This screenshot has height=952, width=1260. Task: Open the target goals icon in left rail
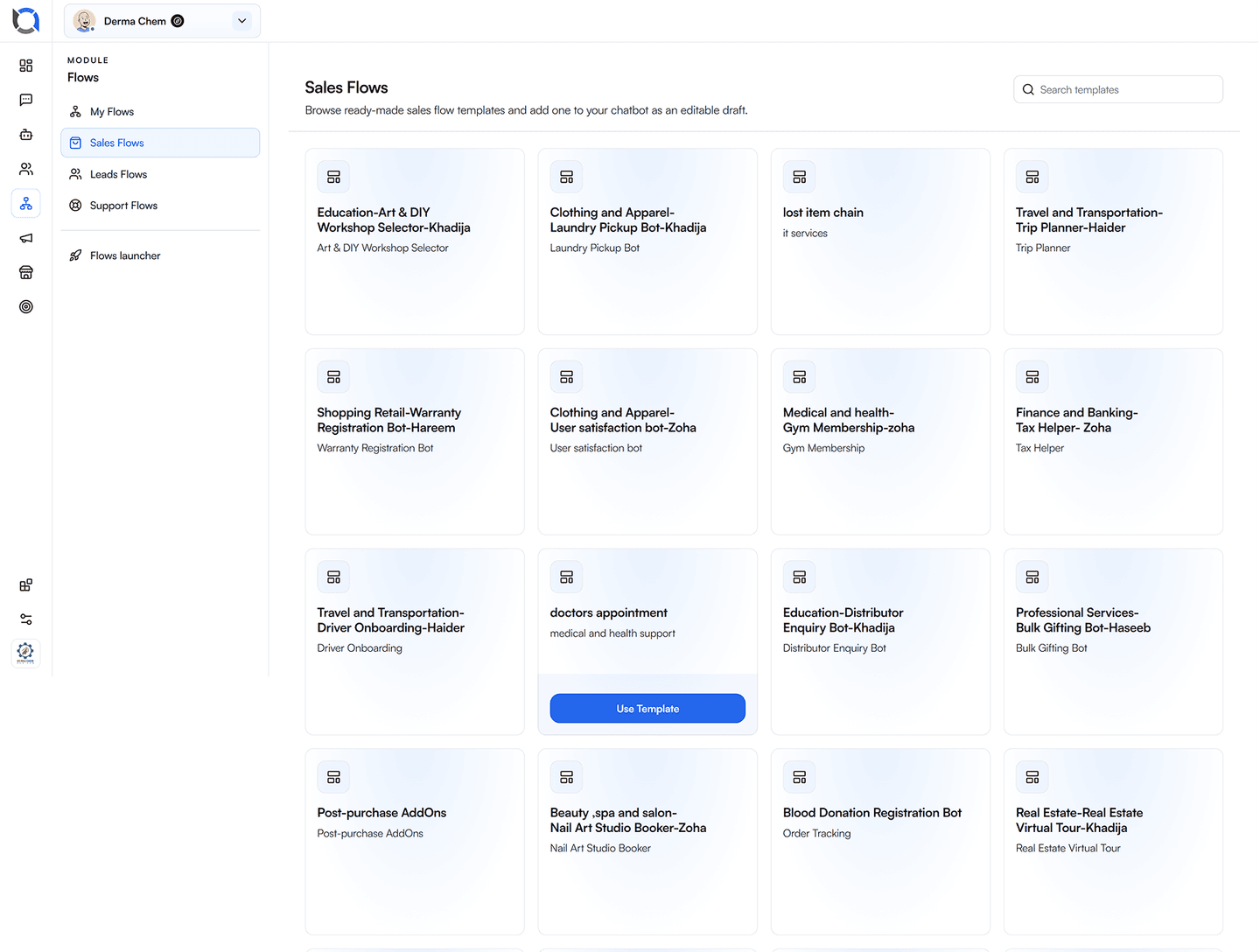click(x=26, y=307)
